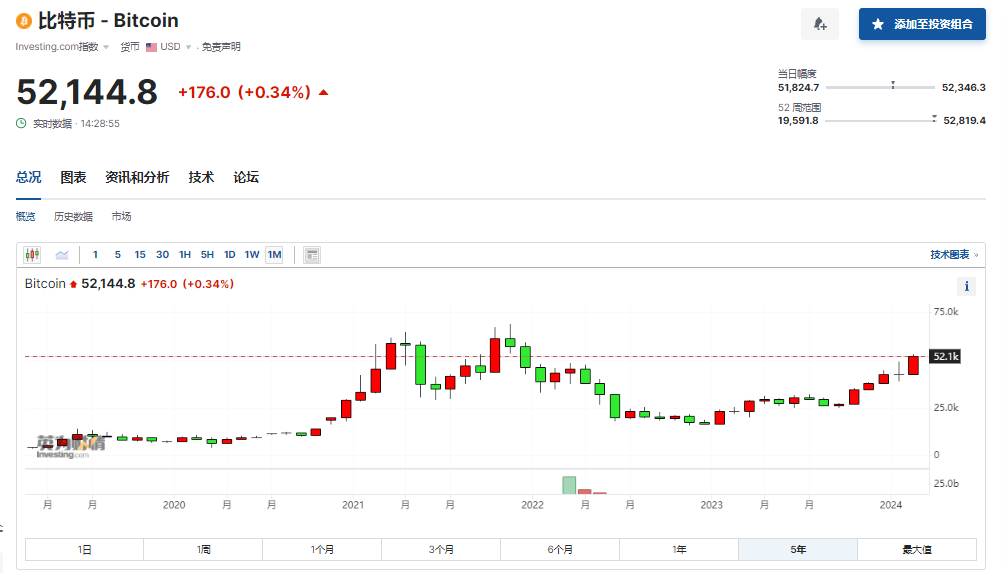Click the chart info 'i' icon
This screenshot has height=573, width=1007.
point(966,287)
